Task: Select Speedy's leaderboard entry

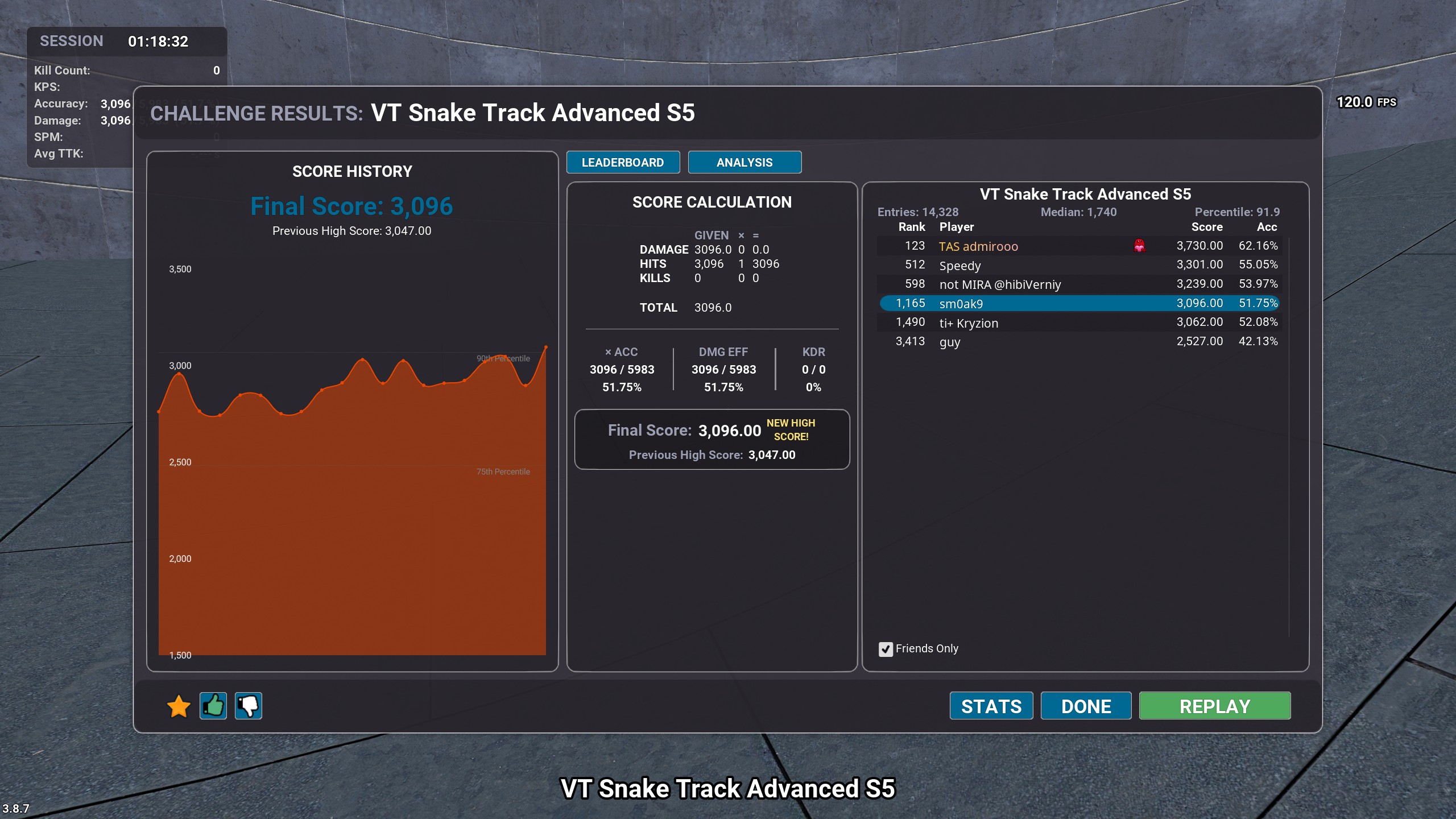Action: 1079,265
